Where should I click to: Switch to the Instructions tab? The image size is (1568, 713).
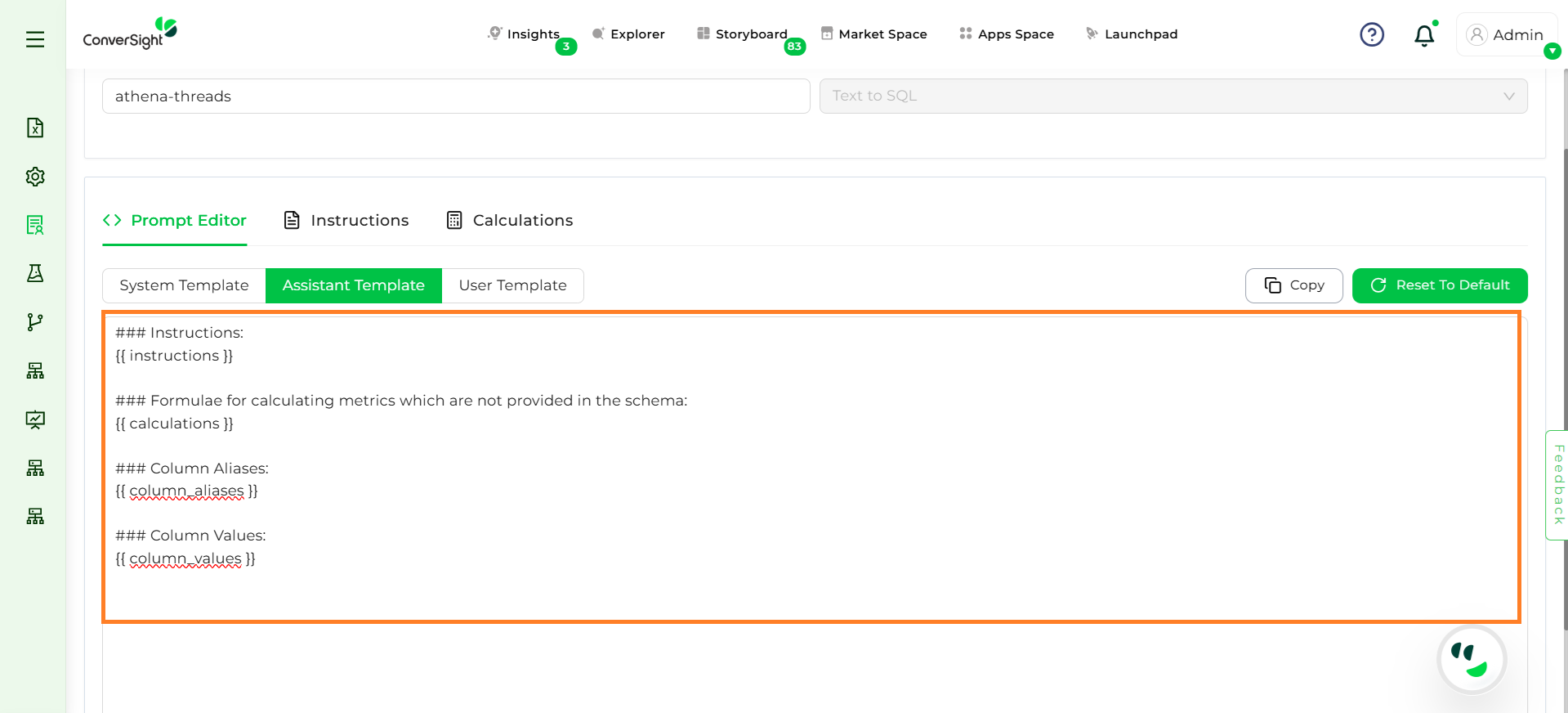pyautogui.click(x=346, y=220)
